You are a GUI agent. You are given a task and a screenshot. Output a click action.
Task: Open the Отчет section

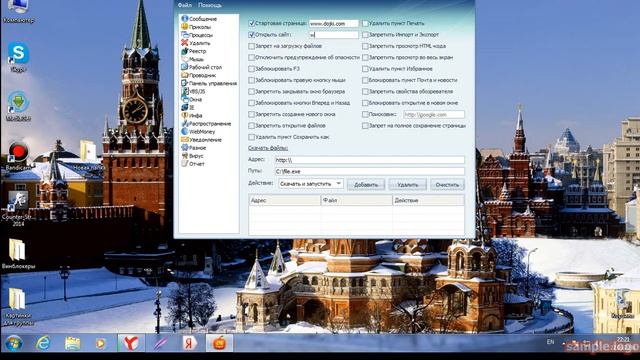coord(193,164)
